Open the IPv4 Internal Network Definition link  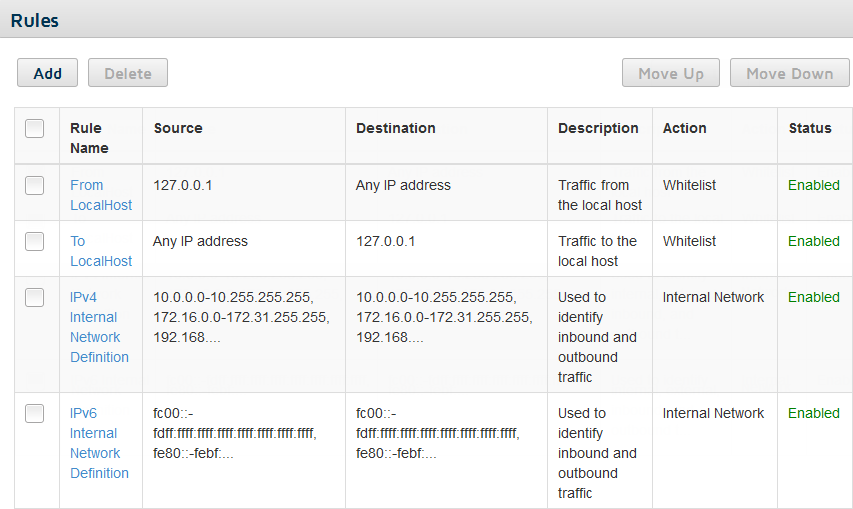point(99,327)
